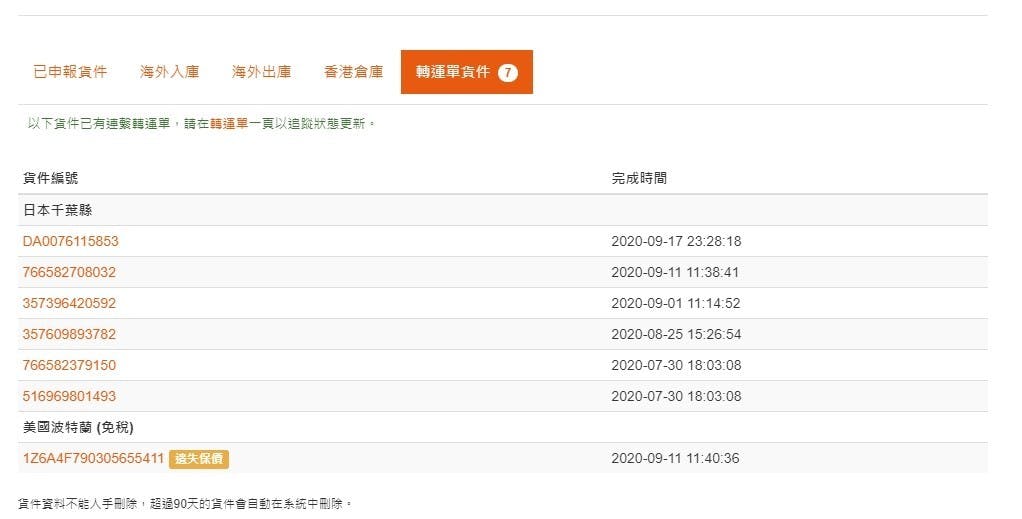The width and height of the screenshot is (1022, 519).
Task: Click the 美國波特蘭 (免稅) group row
Action: tap(503, 427)
